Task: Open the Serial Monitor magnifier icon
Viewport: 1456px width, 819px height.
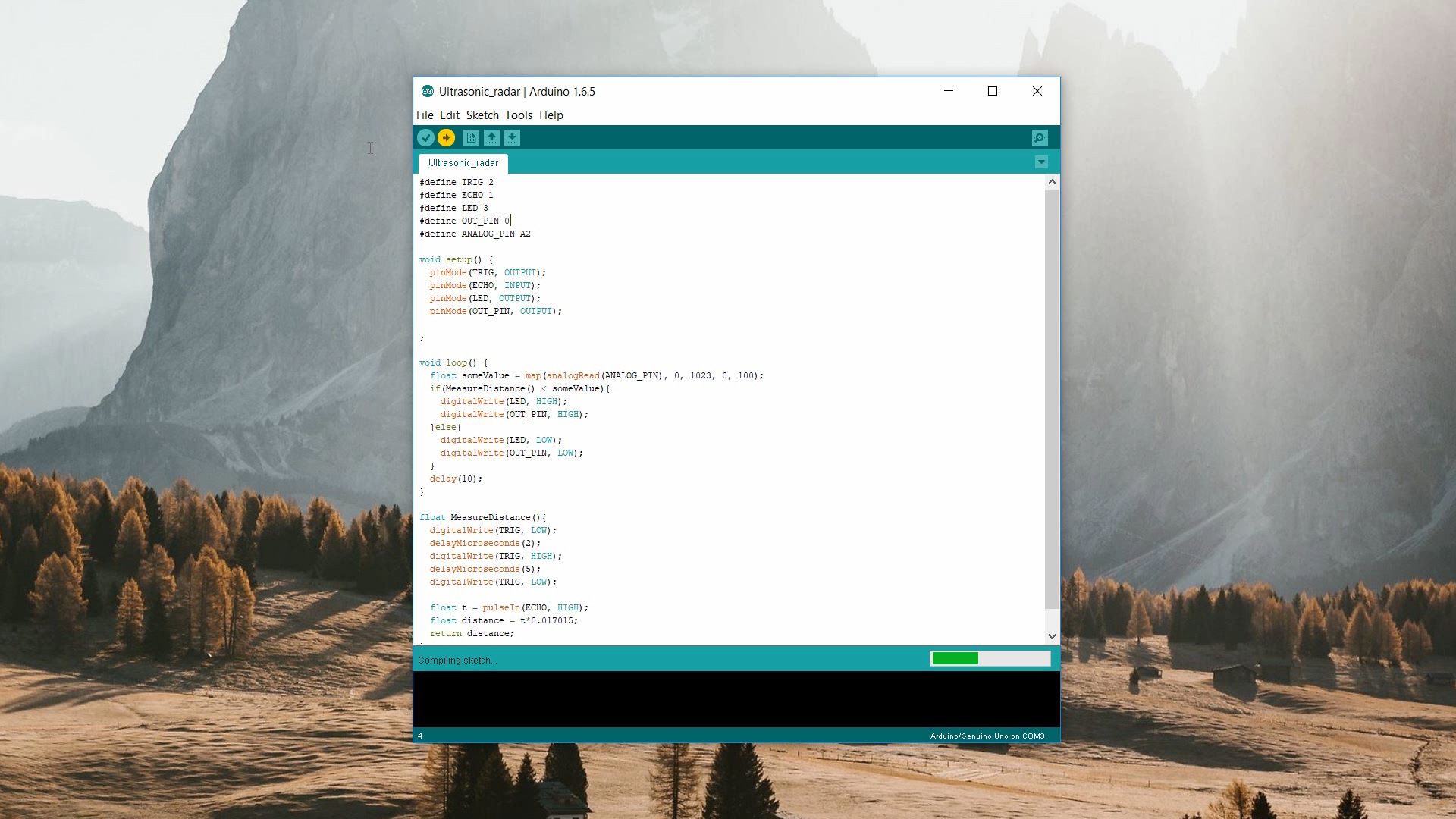Action: [x=1040, y=138]
